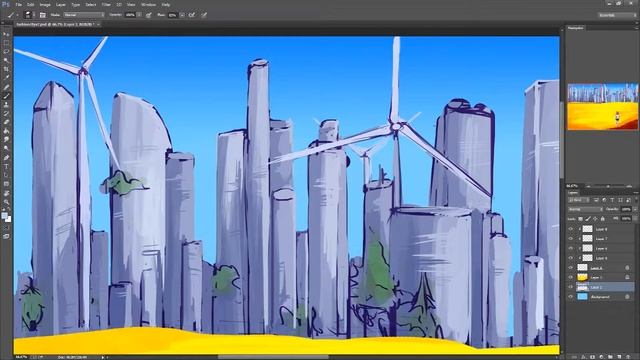This screenshot has width=640, height=360.
Task: Select the Spot Healing Brush tool
Action: coord(6,87)
